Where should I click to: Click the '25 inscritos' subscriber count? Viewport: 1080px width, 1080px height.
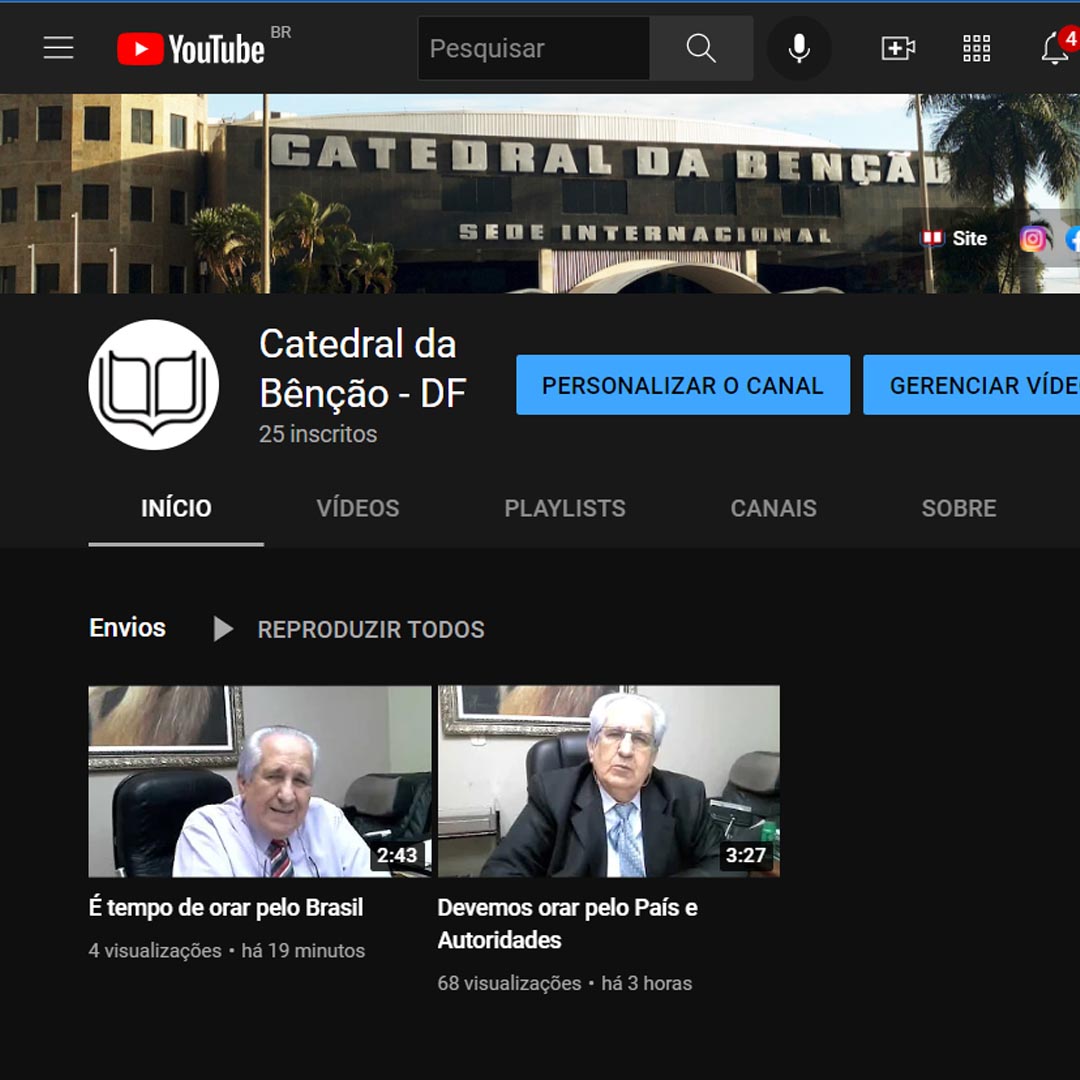click(x=318, y=434)
